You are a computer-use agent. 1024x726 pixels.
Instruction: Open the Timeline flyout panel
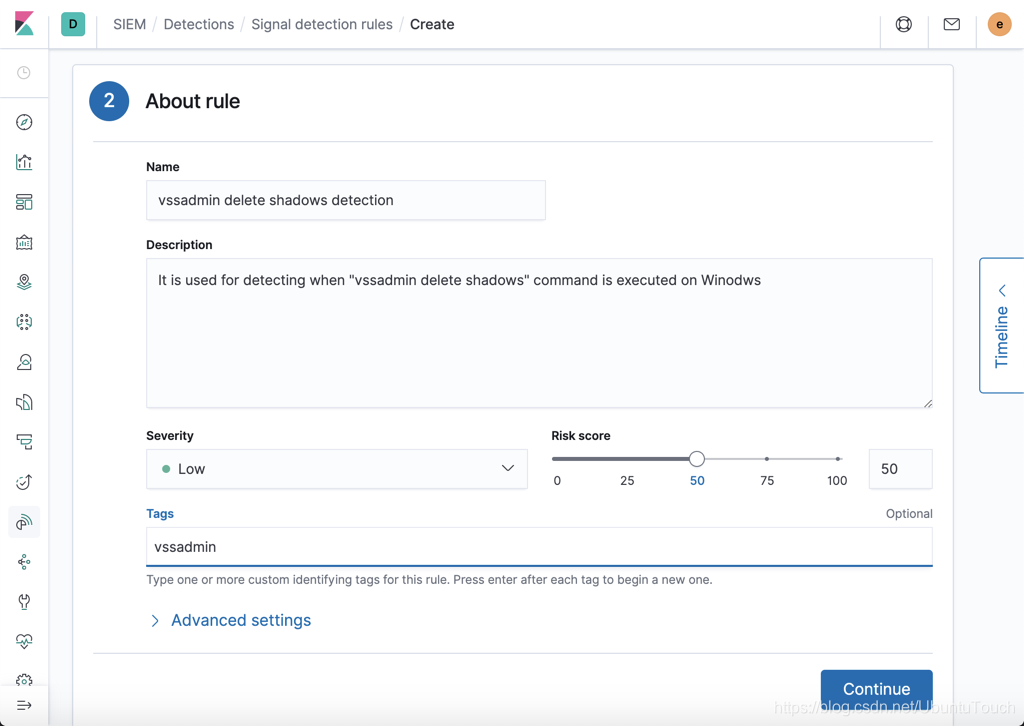1001,326
